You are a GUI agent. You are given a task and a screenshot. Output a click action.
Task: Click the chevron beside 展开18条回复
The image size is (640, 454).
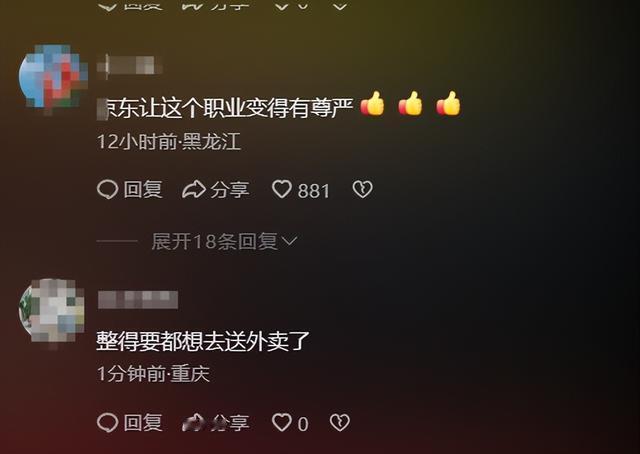coord(289,241)
